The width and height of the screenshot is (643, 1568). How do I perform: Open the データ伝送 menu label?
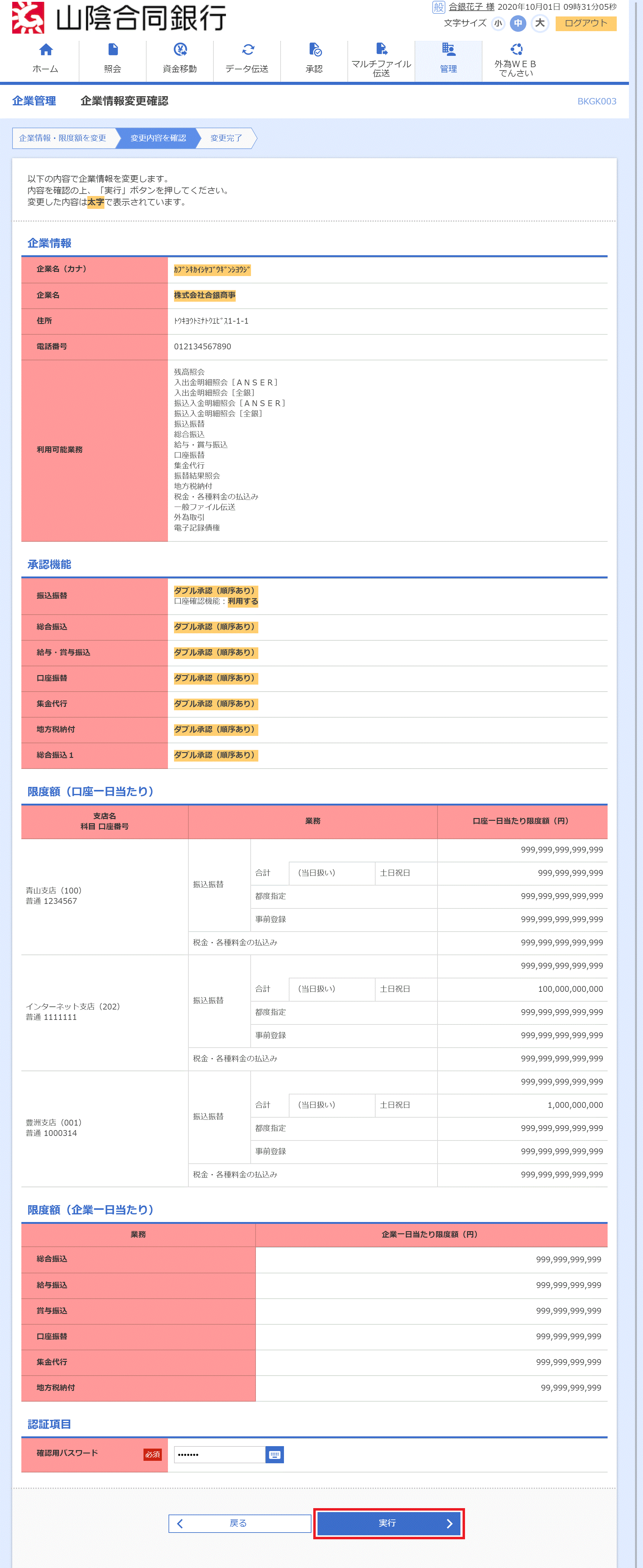point(247,69)
